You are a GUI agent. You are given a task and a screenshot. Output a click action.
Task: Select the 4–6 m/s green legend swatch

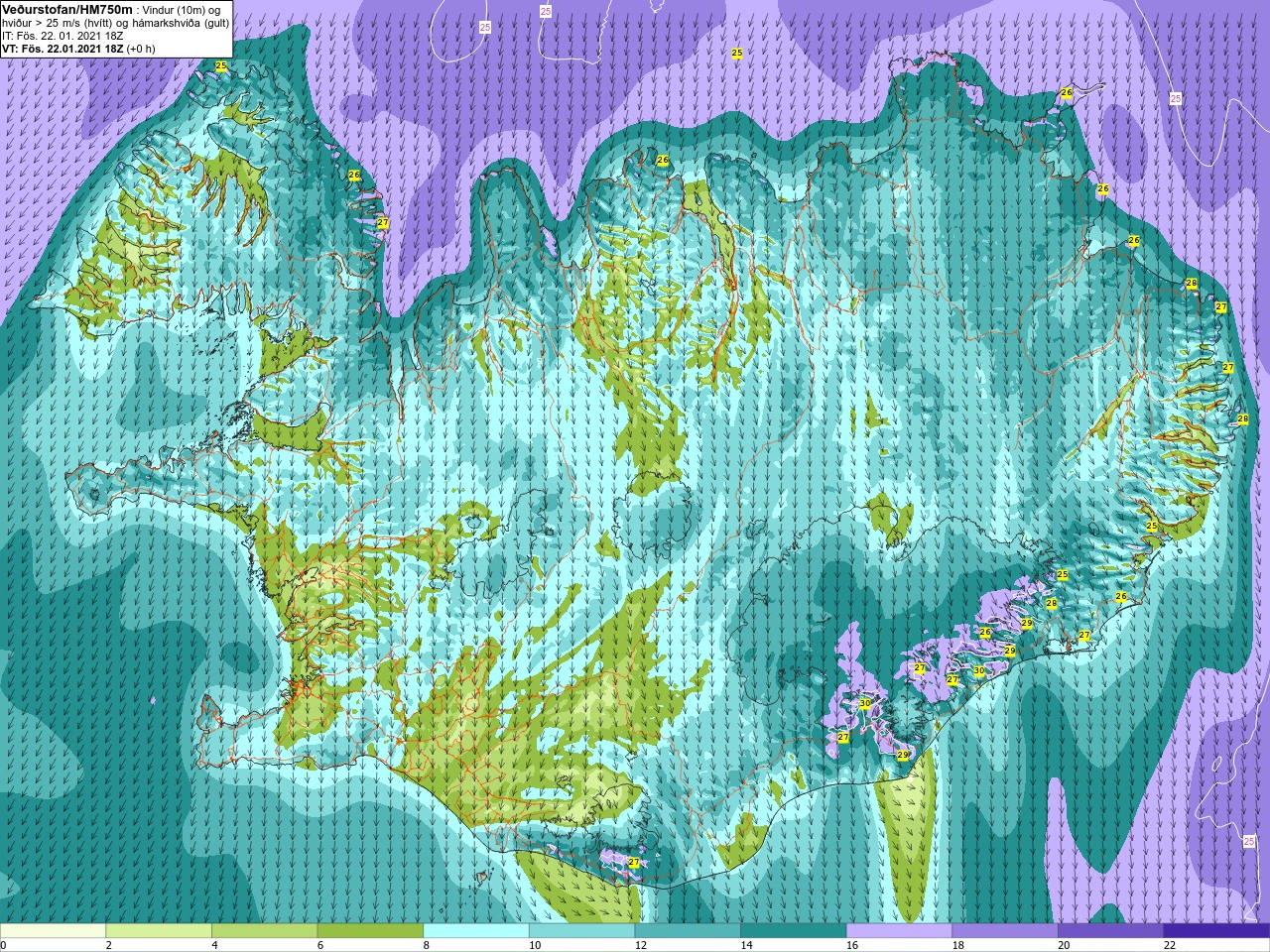[264, 931]
